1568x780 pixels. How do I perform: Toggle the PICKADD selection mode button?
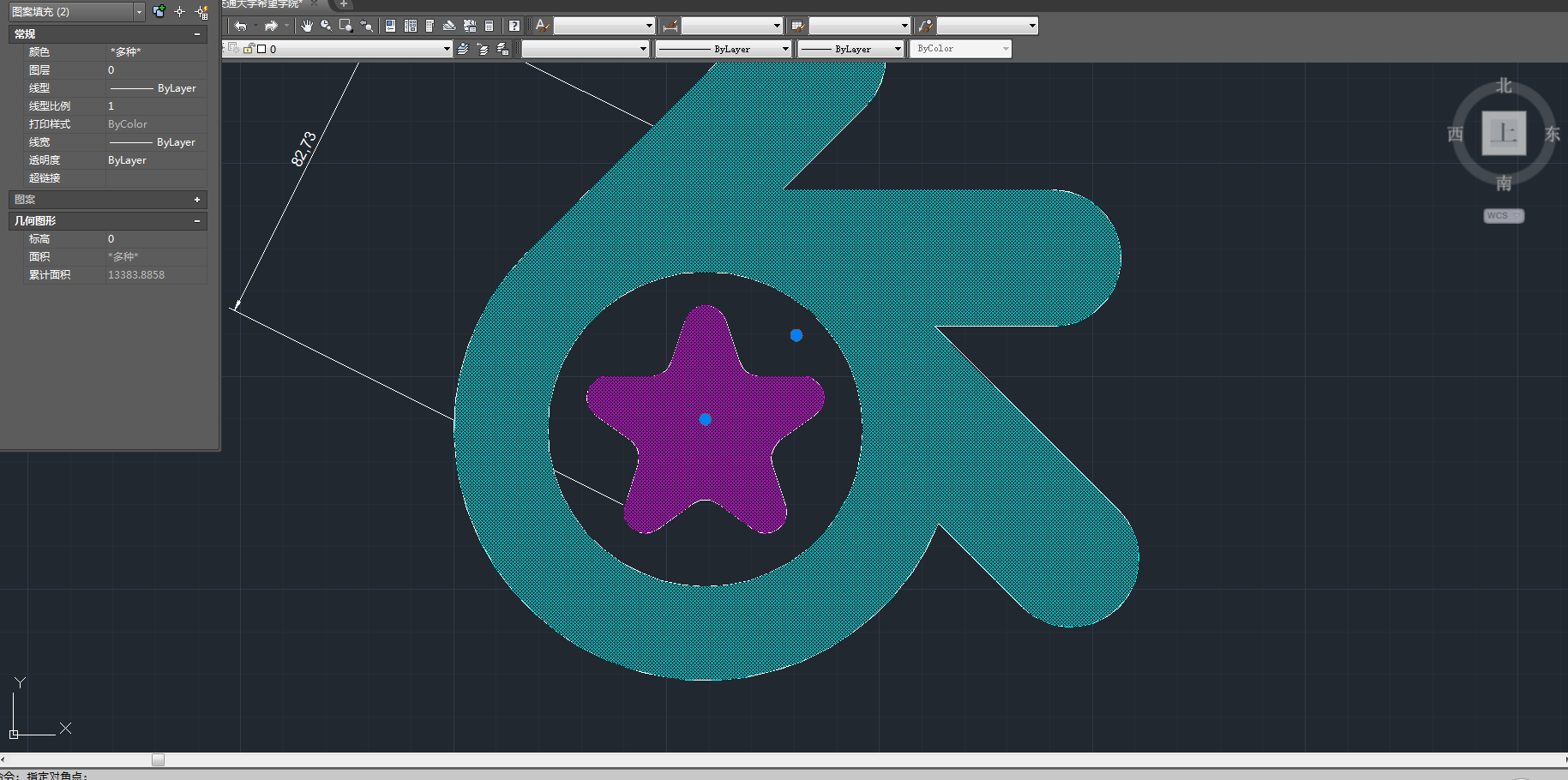click(x=159, y=12)
